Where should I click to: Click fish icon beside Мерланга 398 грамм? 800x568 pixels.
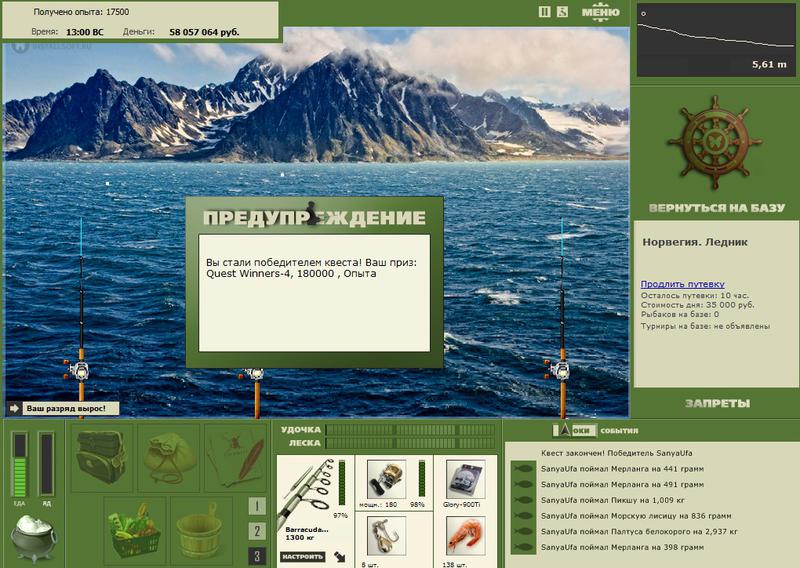523,547
